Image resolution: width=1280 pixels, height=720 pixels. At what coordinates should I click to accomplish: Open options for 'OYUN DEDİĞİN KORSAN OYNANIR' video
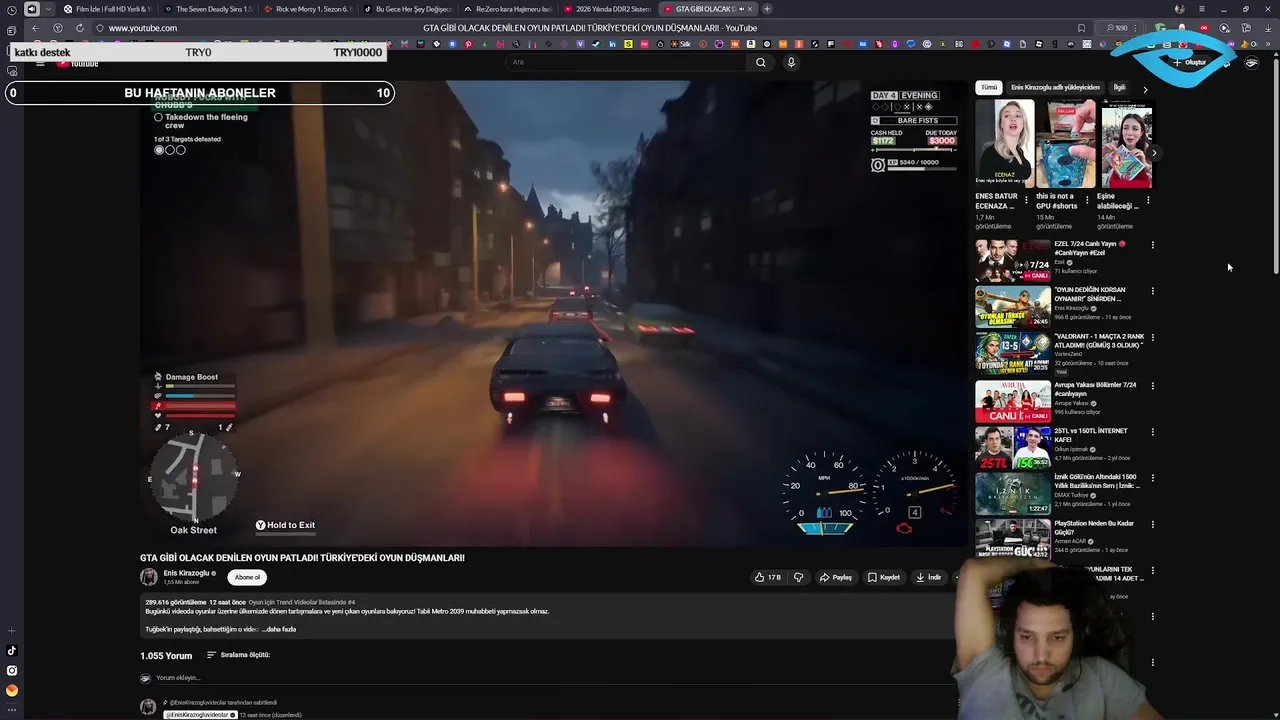(x=1152, y=291)
